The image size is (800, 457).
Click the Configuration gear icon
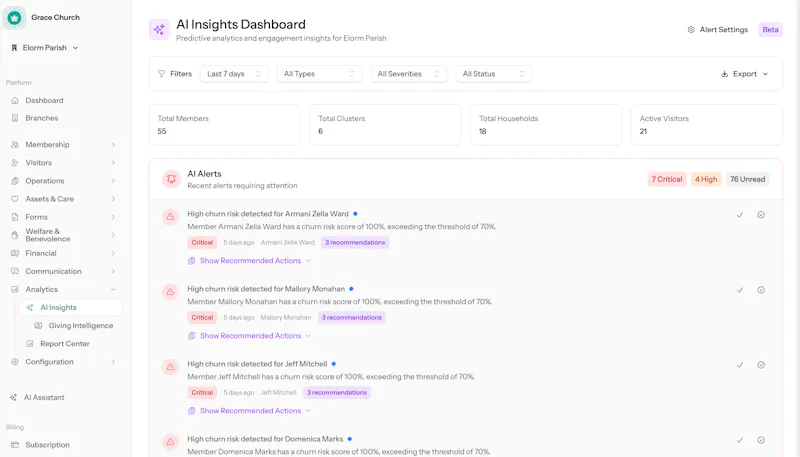pyautogui.click(x=15, y=362)
